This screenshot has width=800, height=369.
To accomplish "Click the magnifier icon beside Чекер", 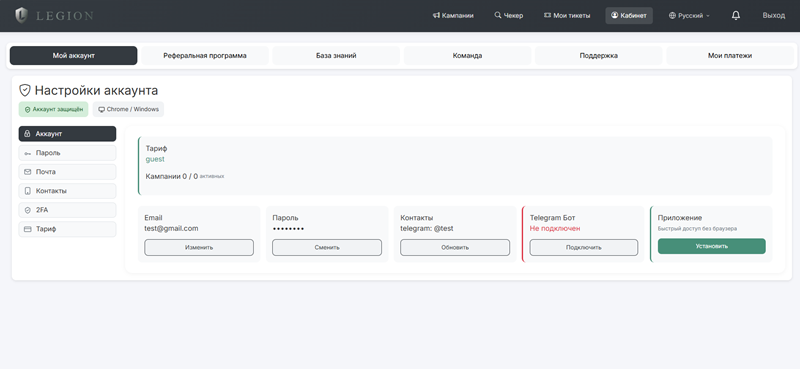I will click(x=497, y=16).
